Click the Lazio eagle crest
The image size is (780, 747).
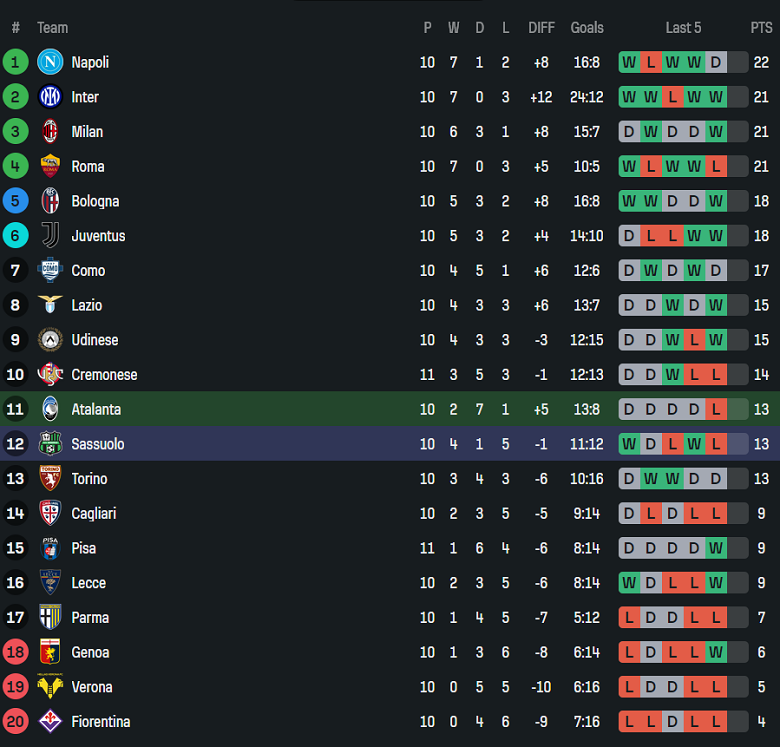(50, 305)
